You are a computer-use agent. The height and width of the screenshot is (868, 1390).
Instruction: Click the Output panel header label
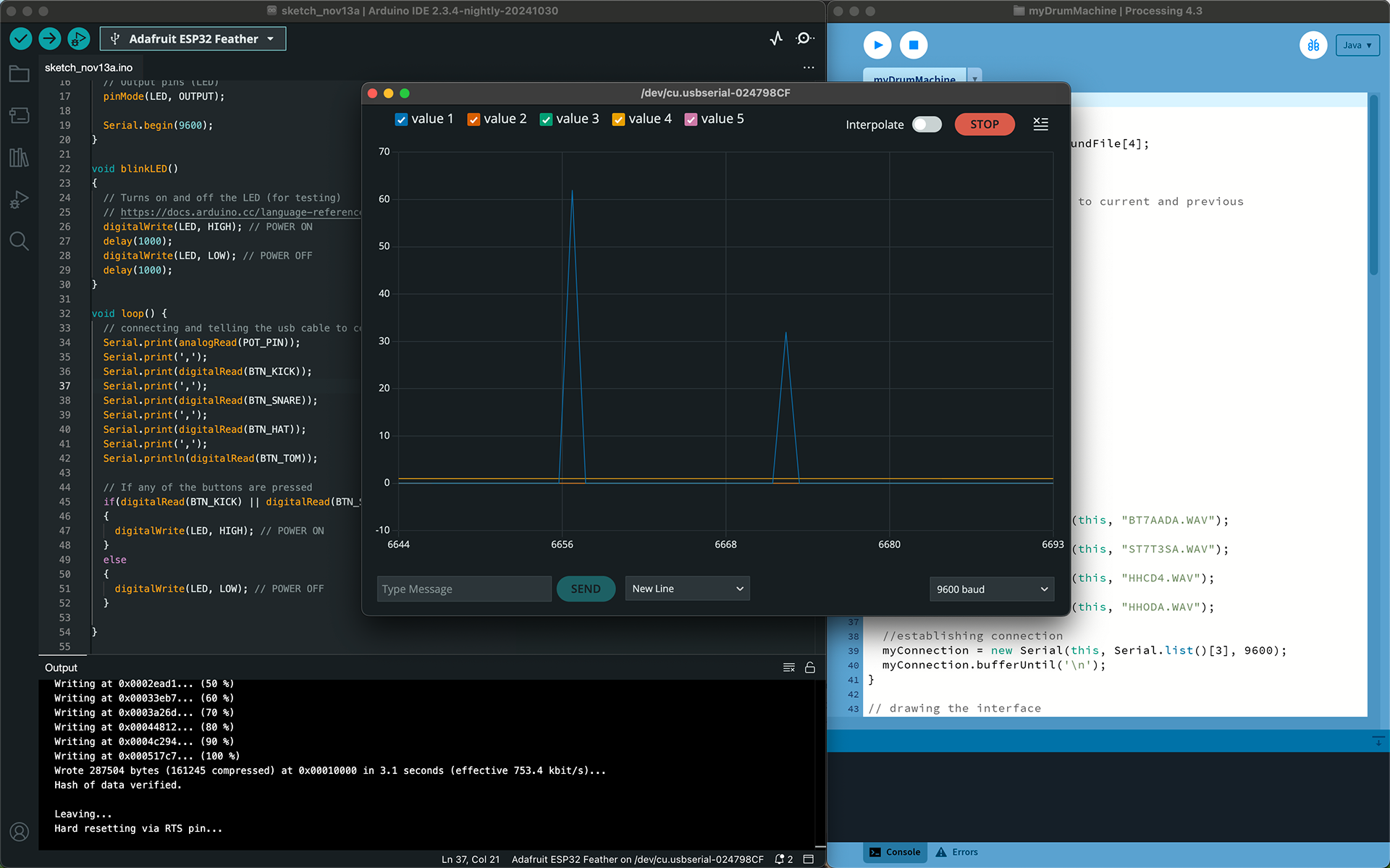pyautogui.click(x=61, y=667)
